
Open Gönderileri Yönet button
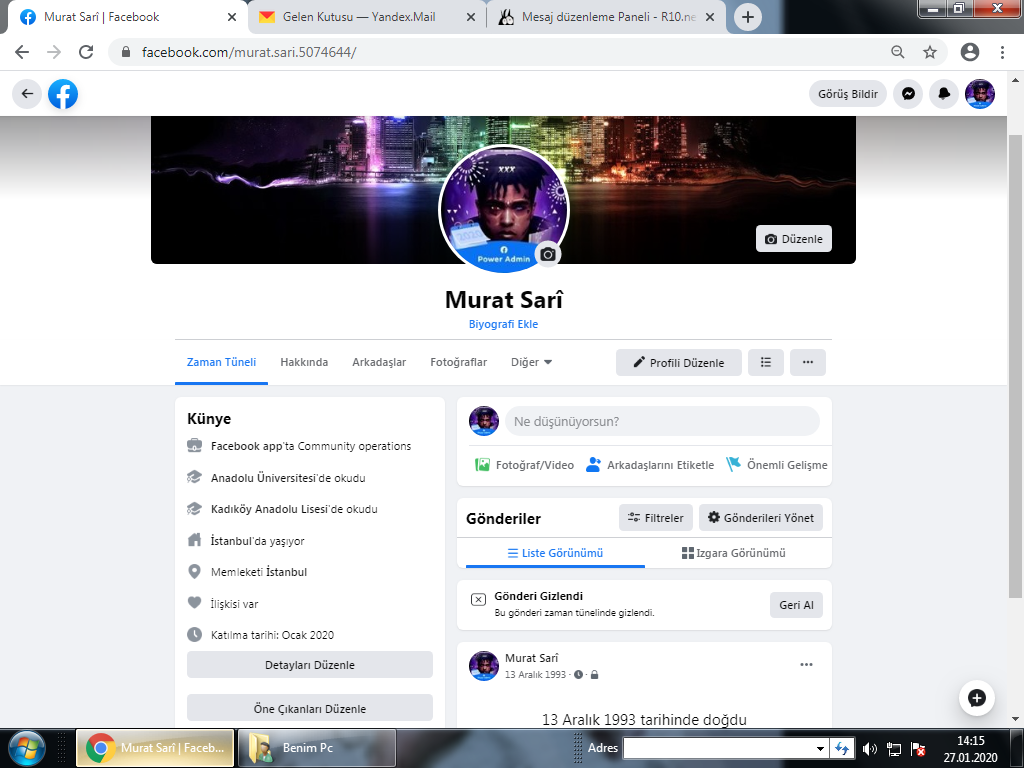[761, 518]
